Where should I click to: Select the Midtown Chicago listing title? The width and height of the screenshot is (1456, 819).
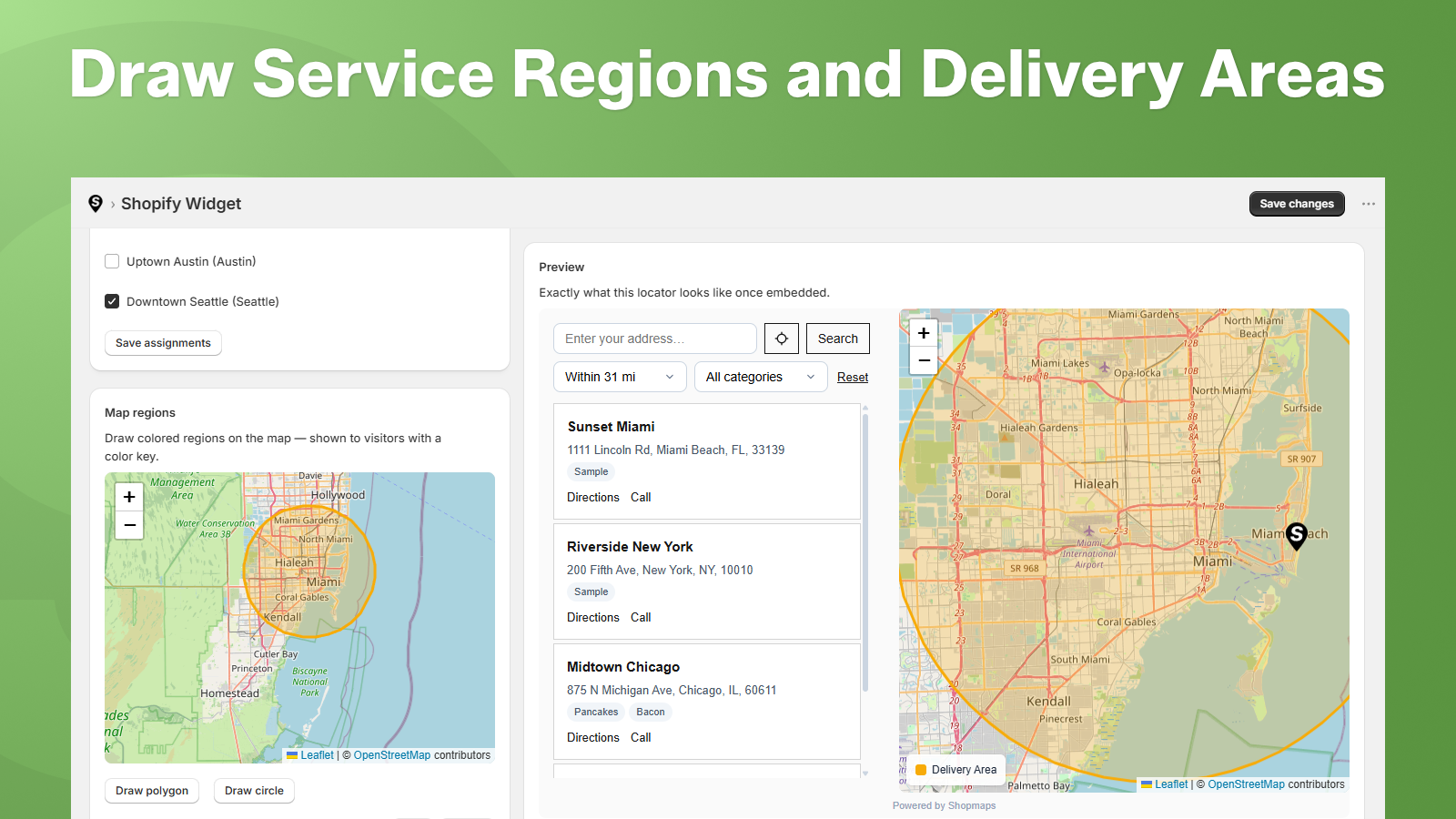coord(623,667)
